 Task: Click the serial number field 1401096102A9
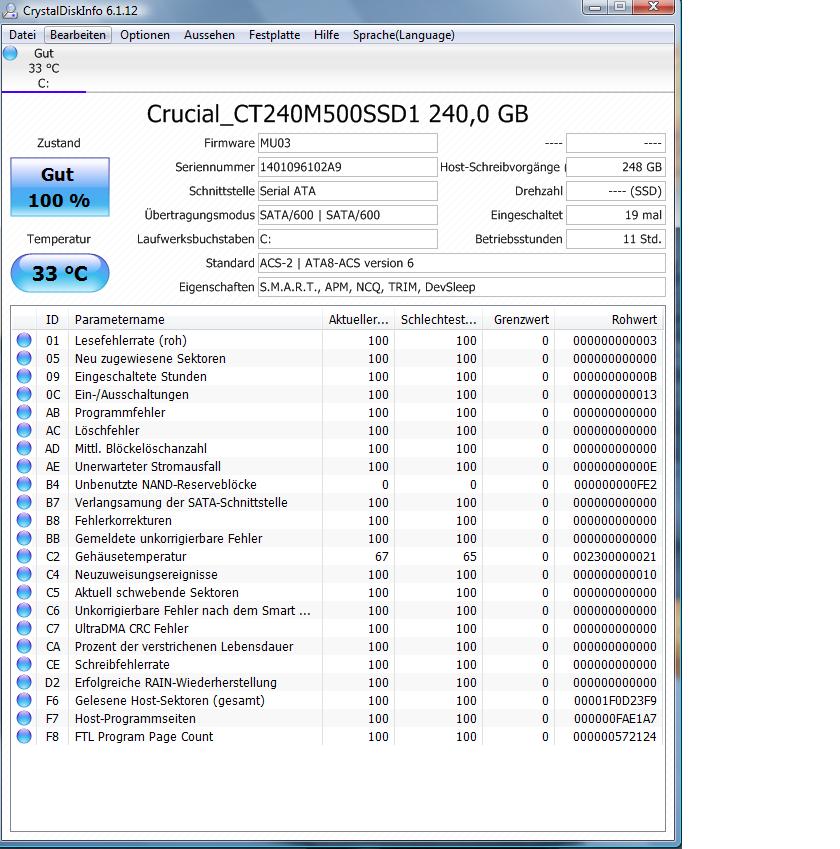click(348, 167)
